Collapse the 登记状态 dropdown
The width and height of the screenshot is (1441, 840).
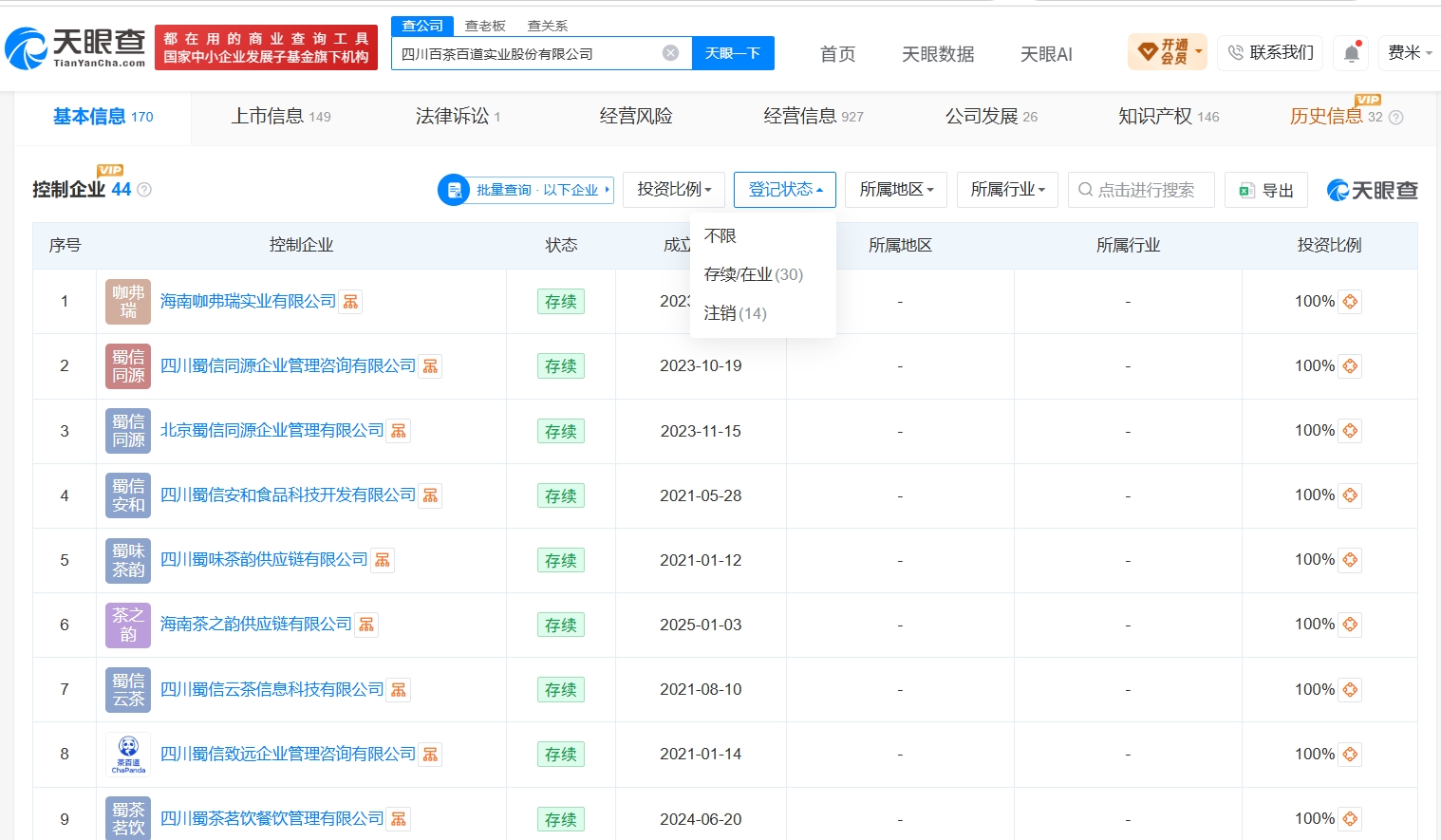785,190
